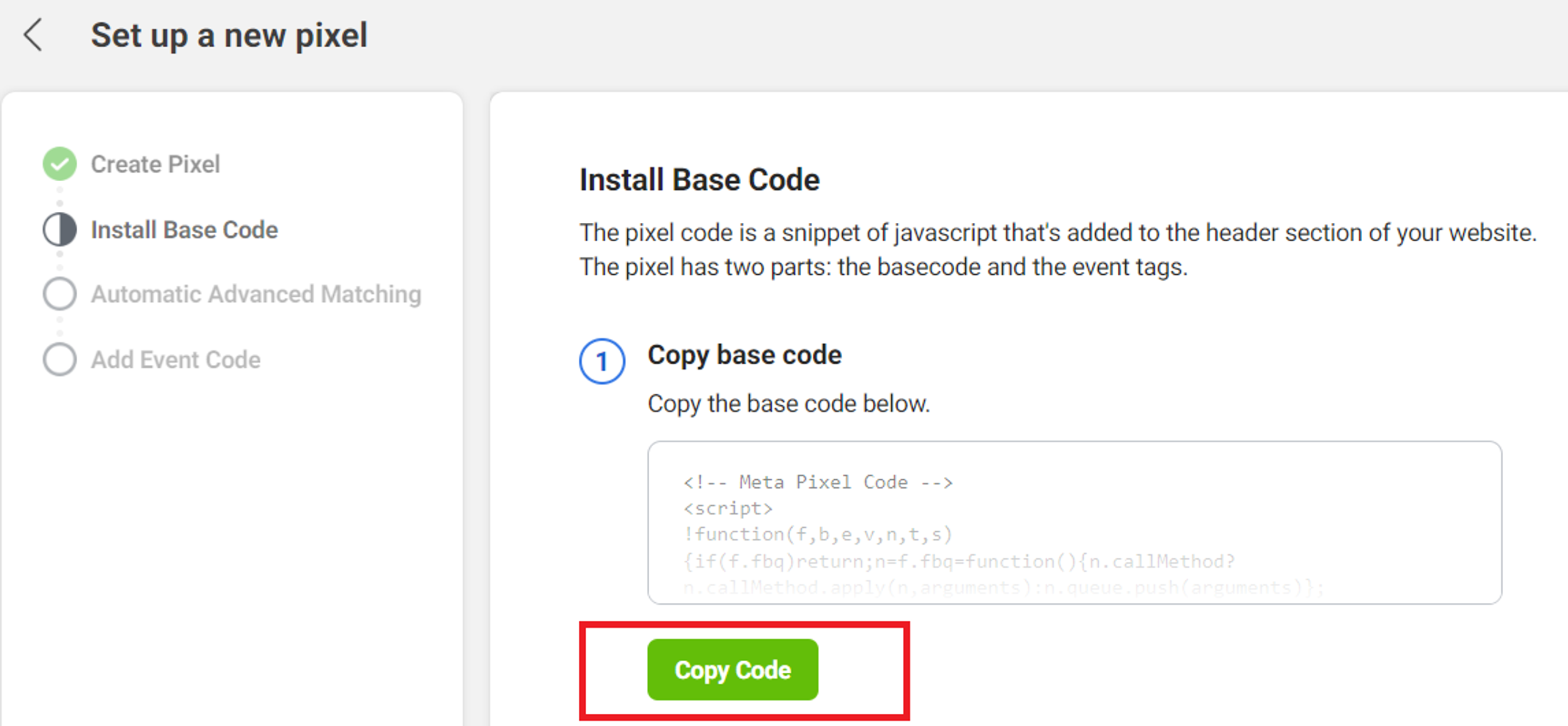Click the green Create Pixel checkmark icon
The image size is (1568, 726).
pyautogui.click(x=59, y=164)
